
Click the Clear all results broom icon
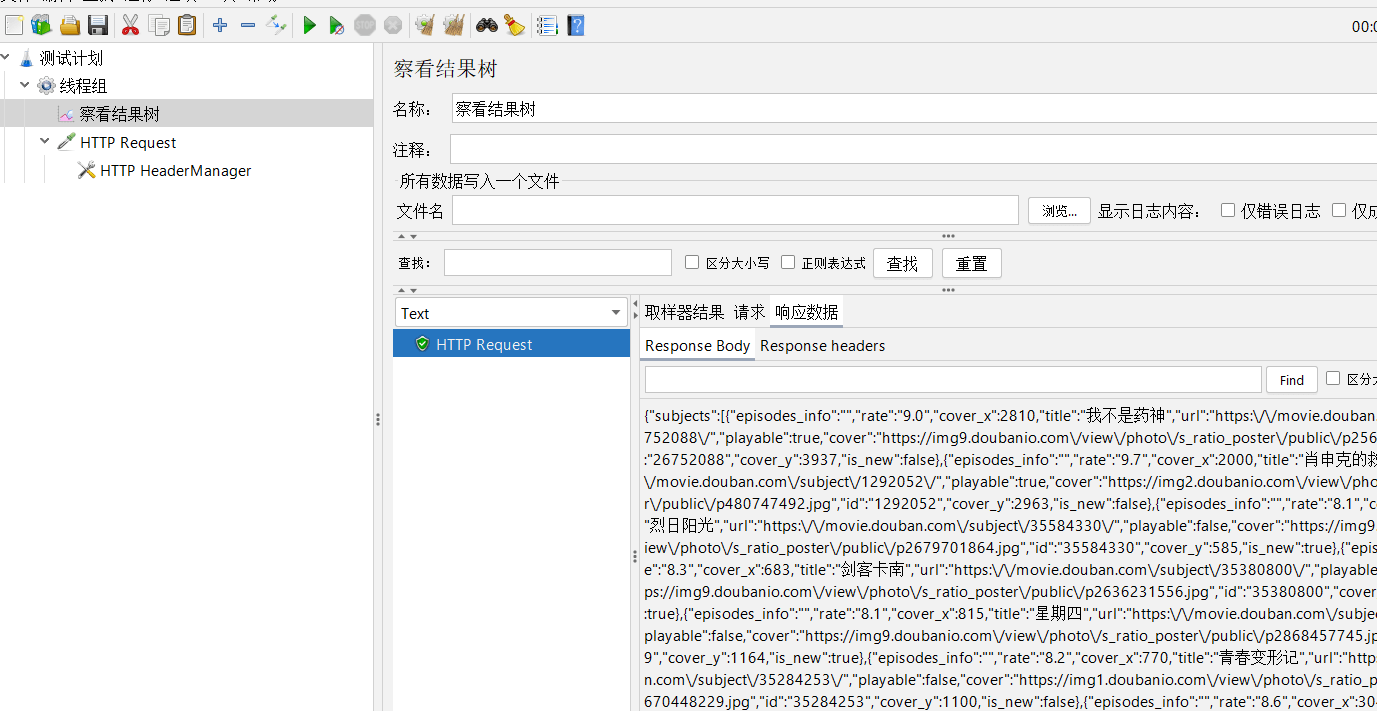453,25
